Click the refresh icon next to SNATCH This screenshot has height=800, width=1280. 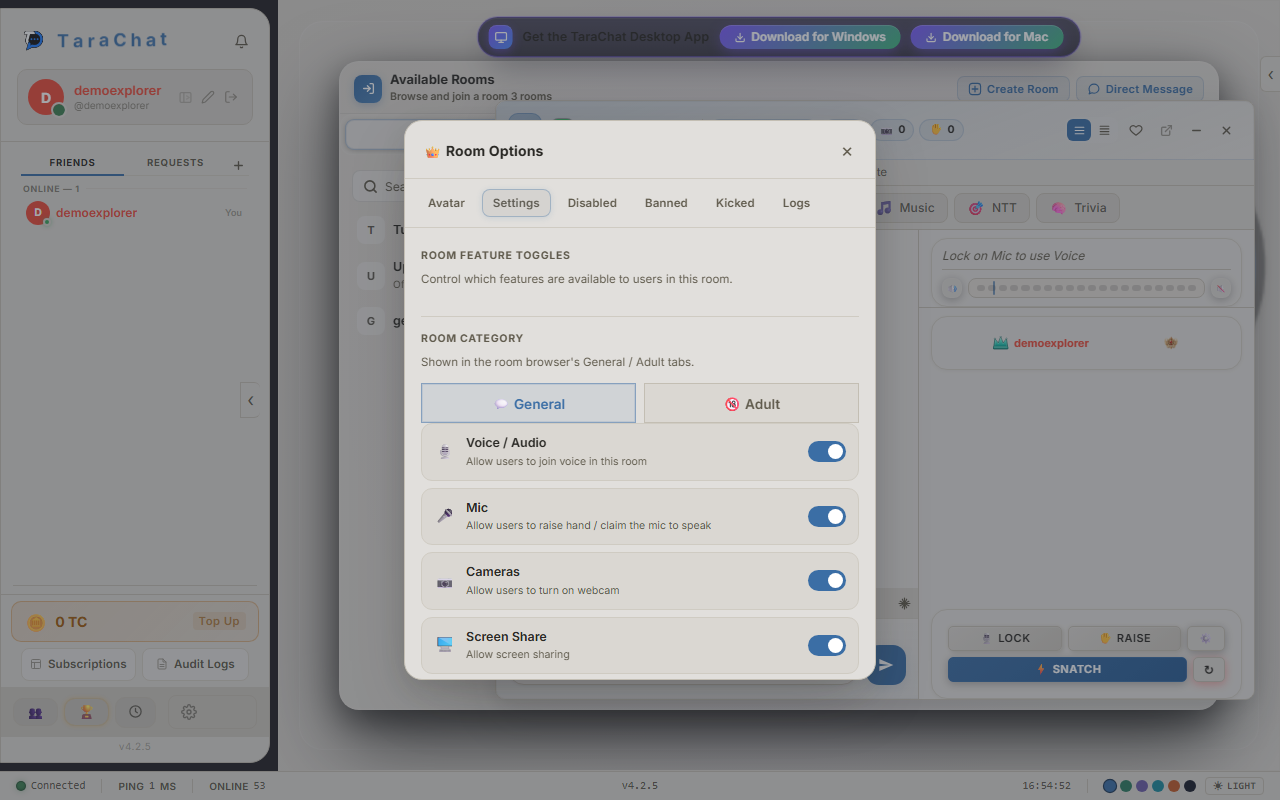[1208, 670]
